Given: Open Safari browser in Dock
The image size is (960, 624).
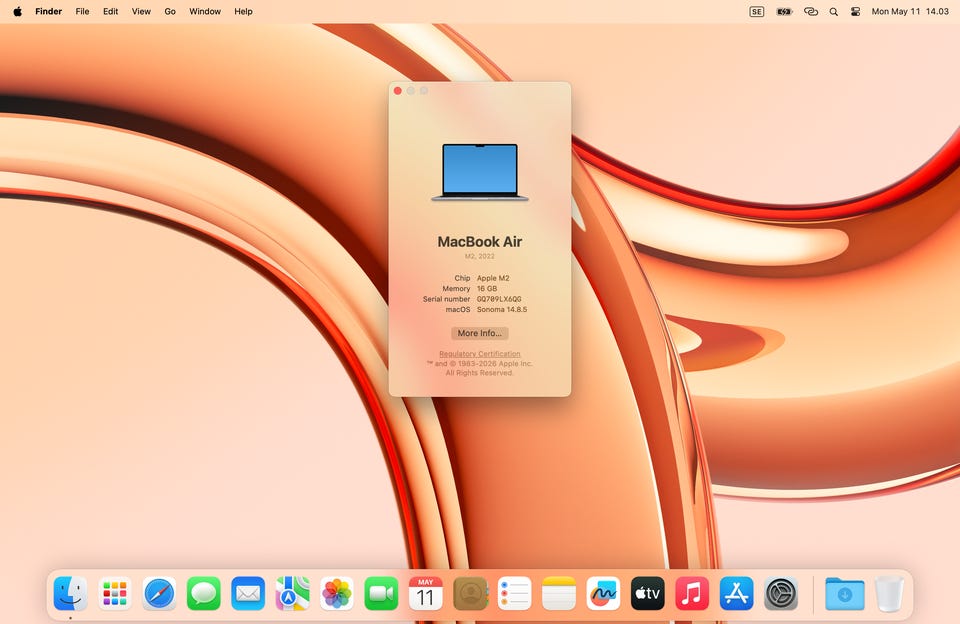Looking at the screenshot, I should point(159,593).
